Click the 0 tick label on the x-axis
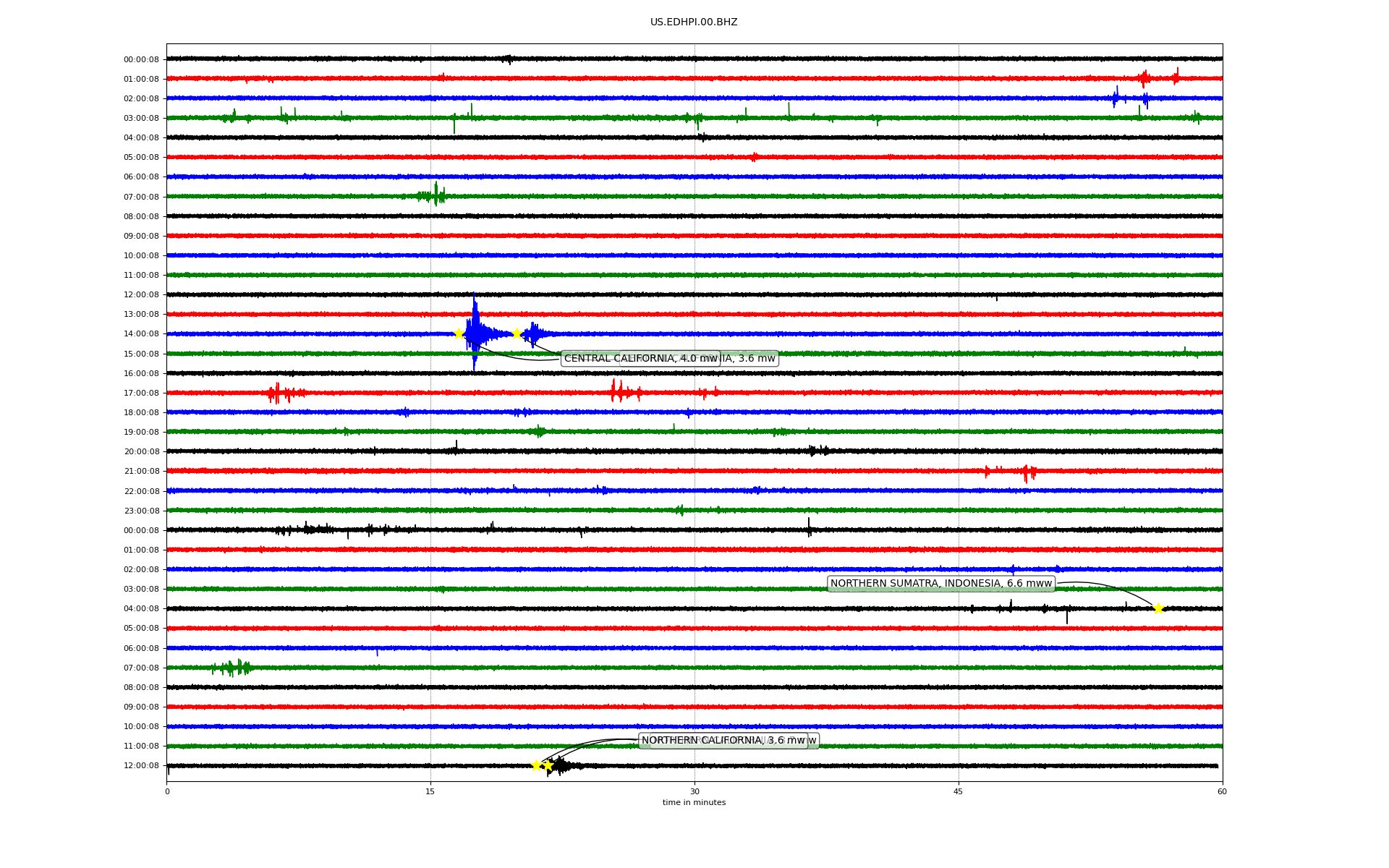This screenshot has height=868, width=1389. pyautogui.click(x=167, y=791)
